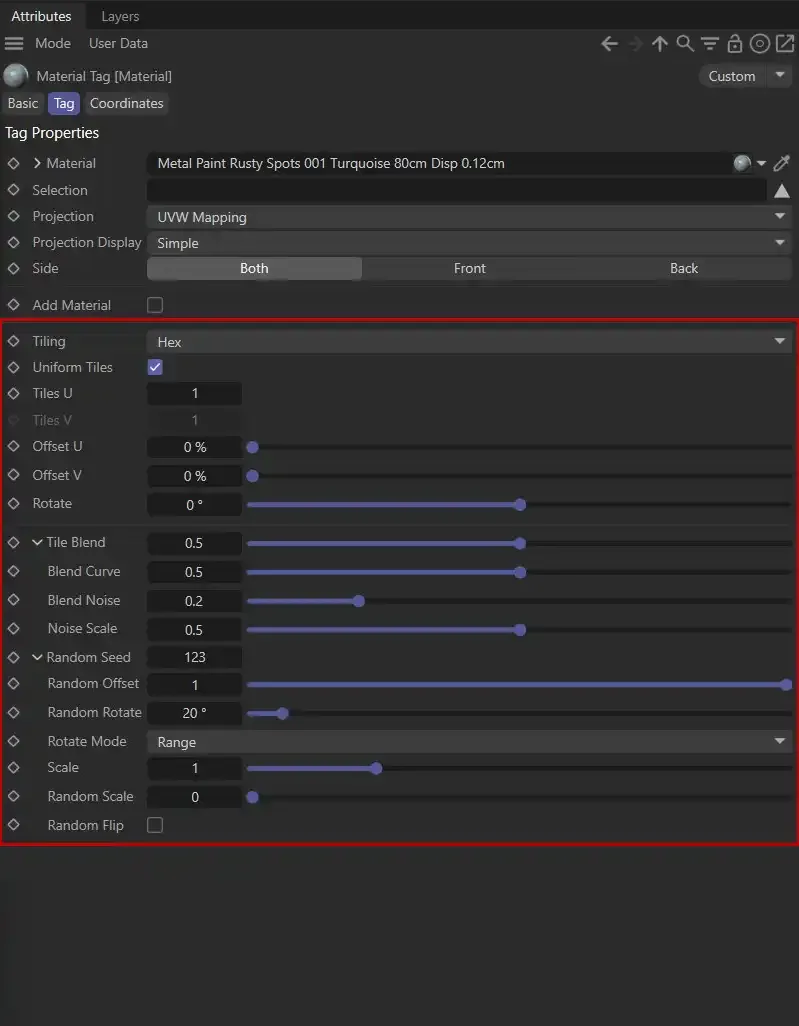This screenshot has height=1026, width=799.
Task: Click the Rotate slider handle
Action: [x=520, y=505]
